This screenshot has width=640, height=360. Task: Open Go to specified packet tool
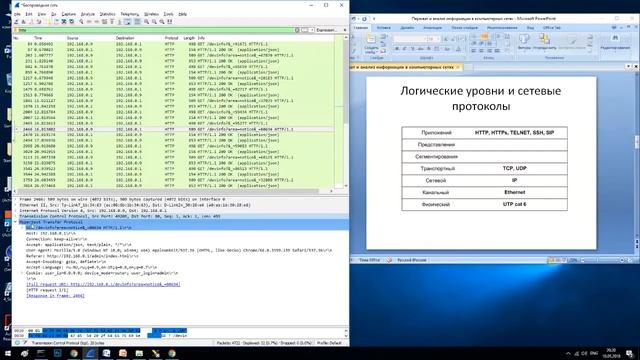tap(104, 22)
